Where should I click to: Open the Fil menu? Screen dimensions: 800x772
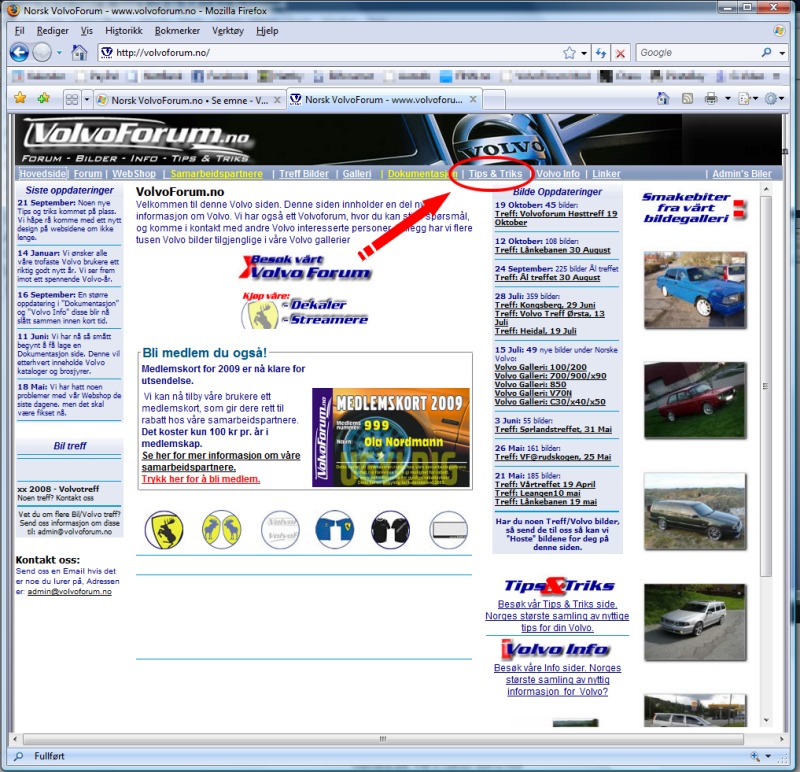tap(19, 31)
